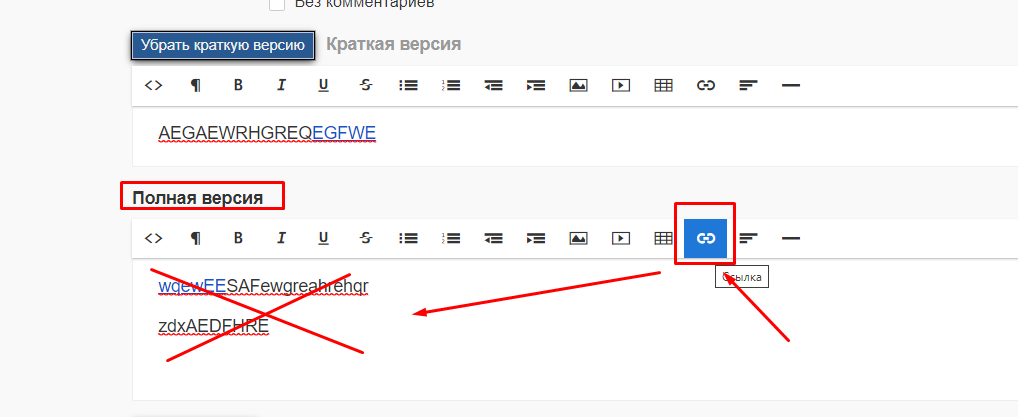
Task: Toggle italic in Краткая версия toolbar
Action: [281, 85]
